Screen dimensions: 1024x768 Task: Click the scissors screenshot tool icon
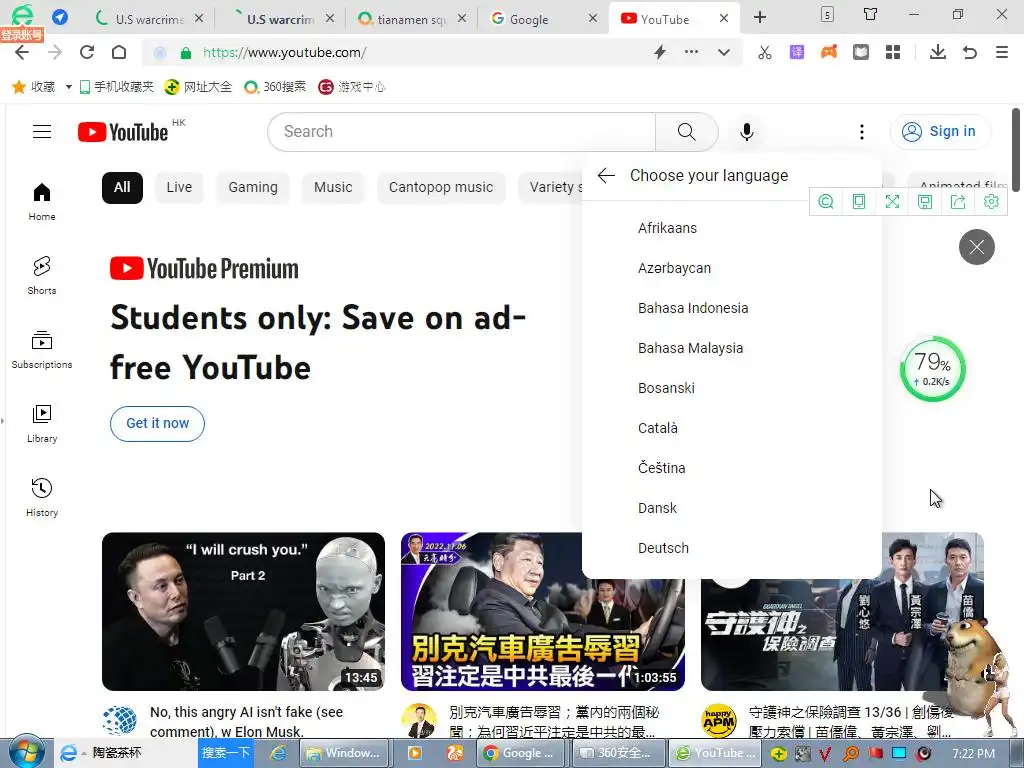pyautogui.click(x=765, y=52)
